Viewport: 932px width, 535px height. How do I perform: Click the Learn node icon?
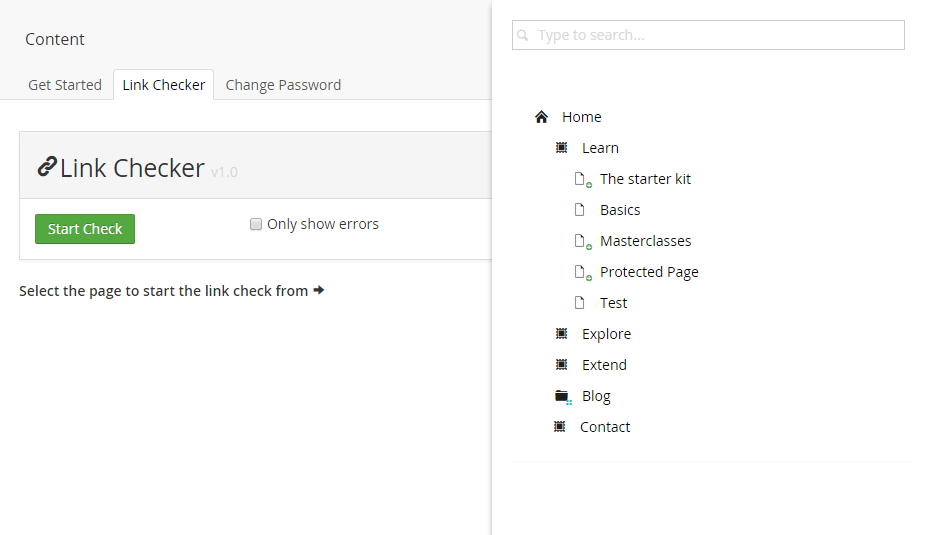tap(562, 147)
